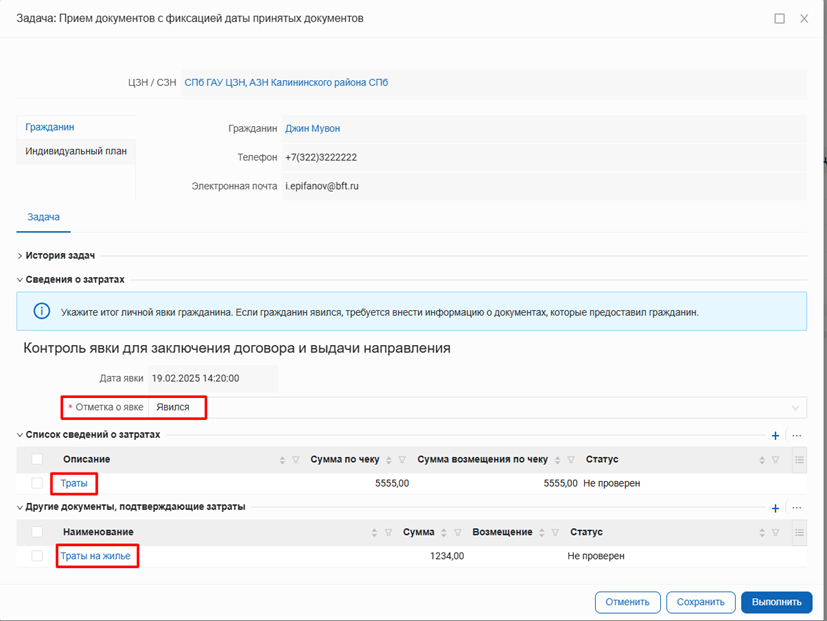The height and width of the screenshot is (621, 827).
Task: Sort by the Наименование column arrows
Action: (374, 533)
